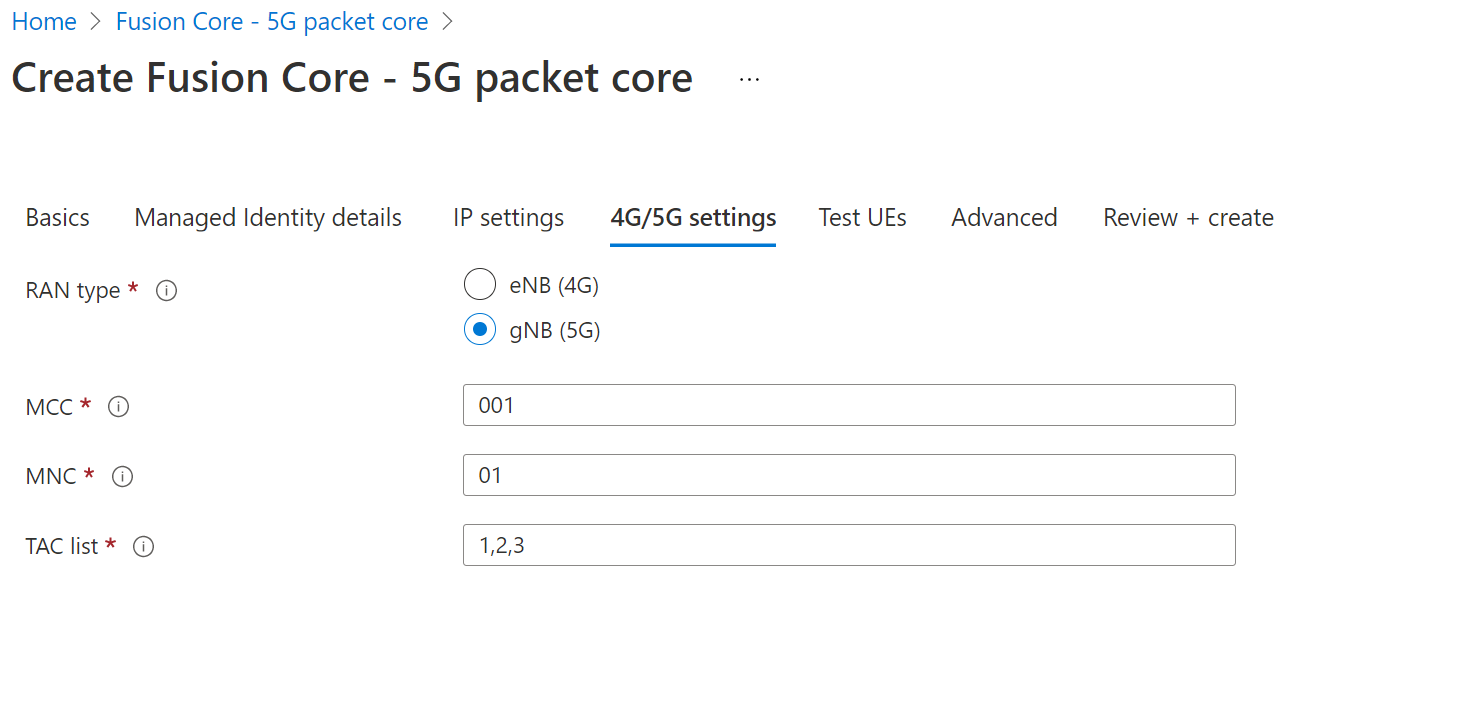Click chevron after Home breadcrumb
1465x721 pixels.
[96, 22]
